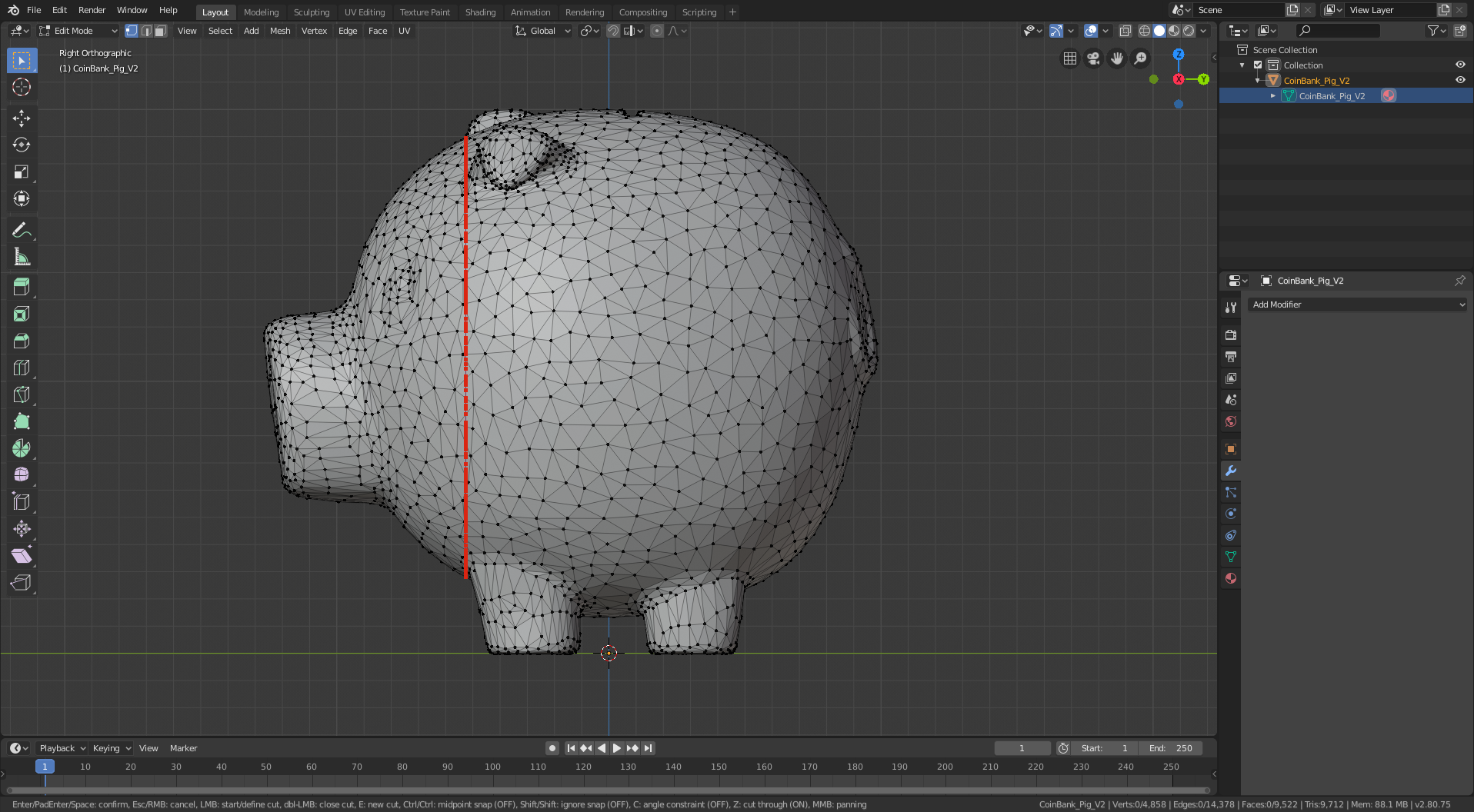The image size is (1474, 812).
Task: Choose the Measure tool
Action: point(22,258)
